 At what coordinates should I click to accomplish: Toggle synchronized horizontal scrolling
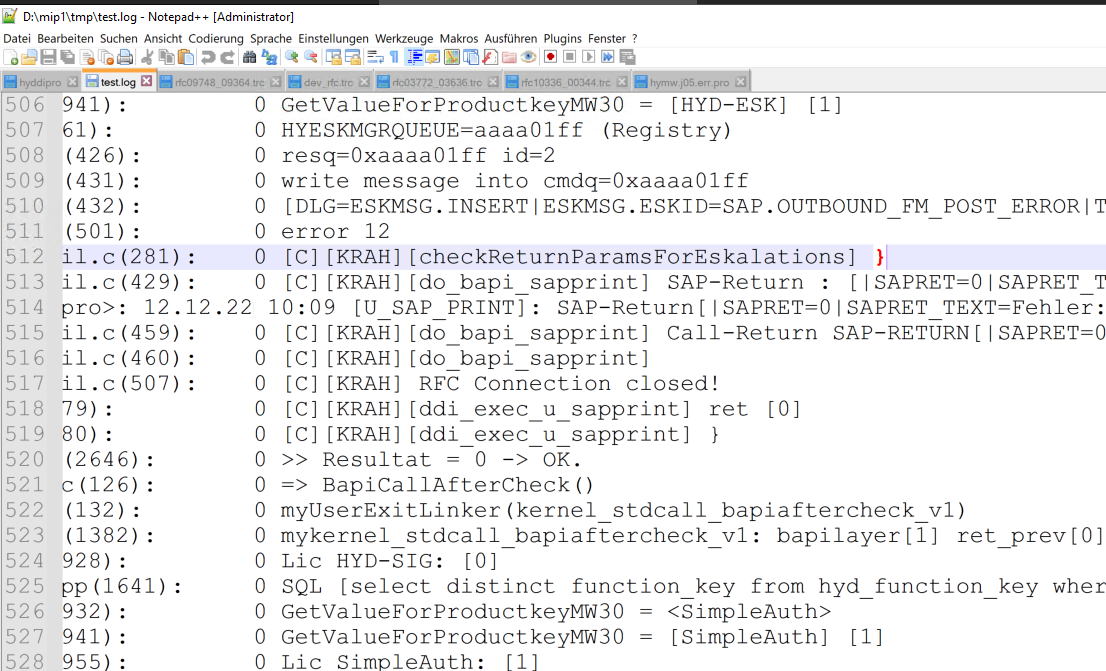coord(352,57)
